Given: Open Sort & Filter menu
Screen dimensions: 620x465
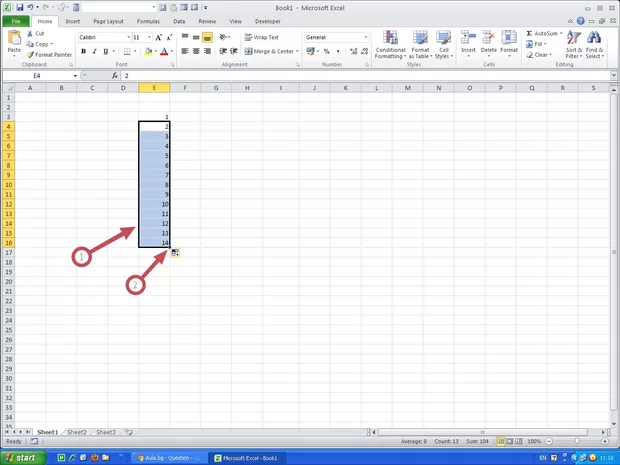Looking at the screenshot, I should [573, 45].
